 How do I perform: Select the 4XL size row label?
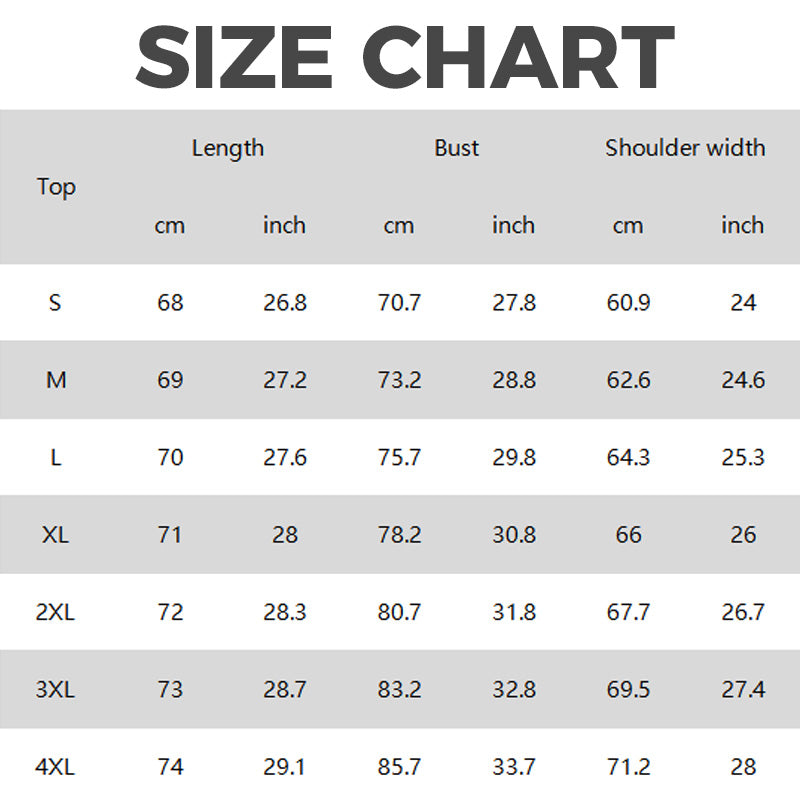(x=55, y=767)
